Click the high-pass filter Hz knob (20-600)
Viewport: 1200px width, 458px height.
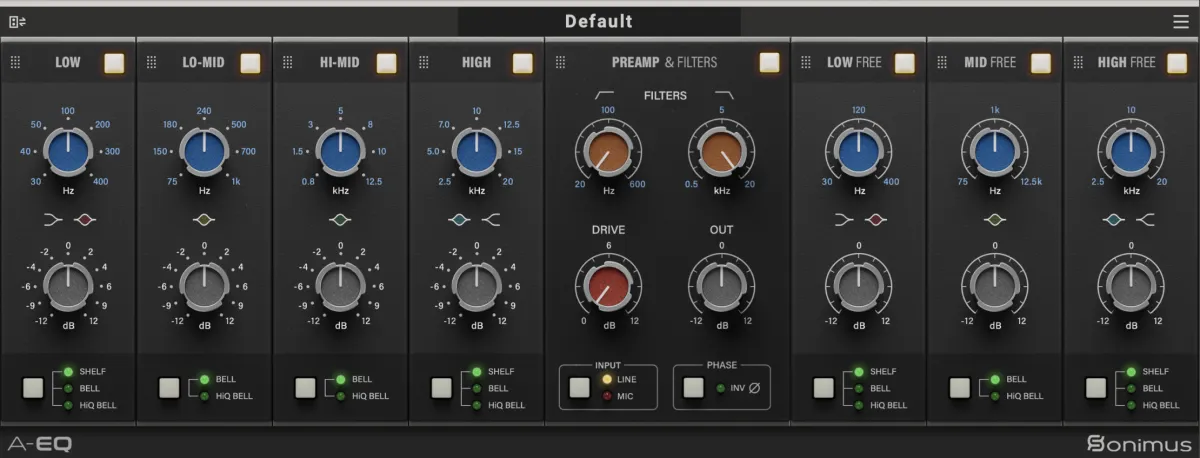pos(607,152)
